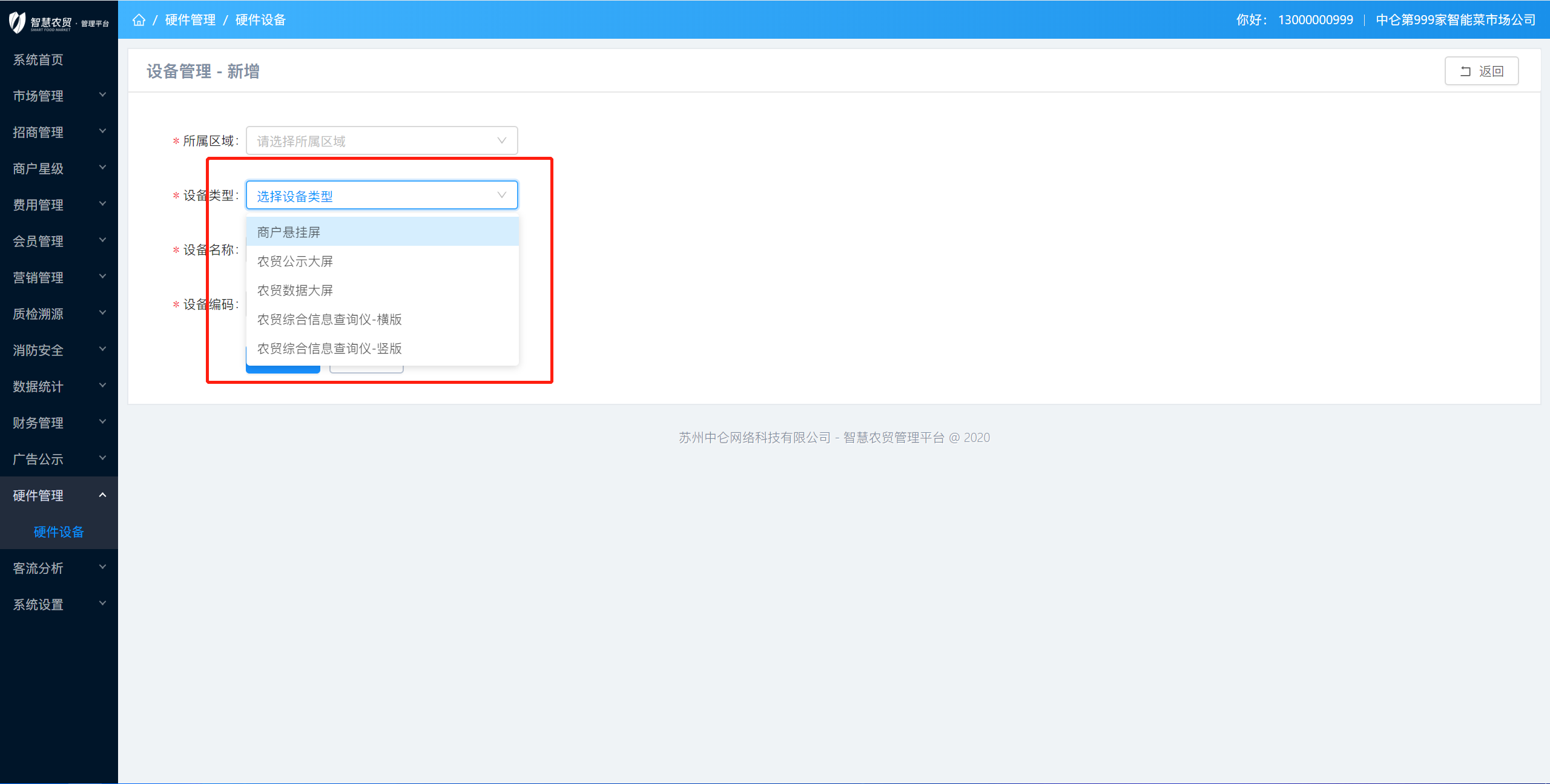Expand 财务管理 sidebar chevron
Viewport: 1550px width, 784px height.
(x=102, y=422)
